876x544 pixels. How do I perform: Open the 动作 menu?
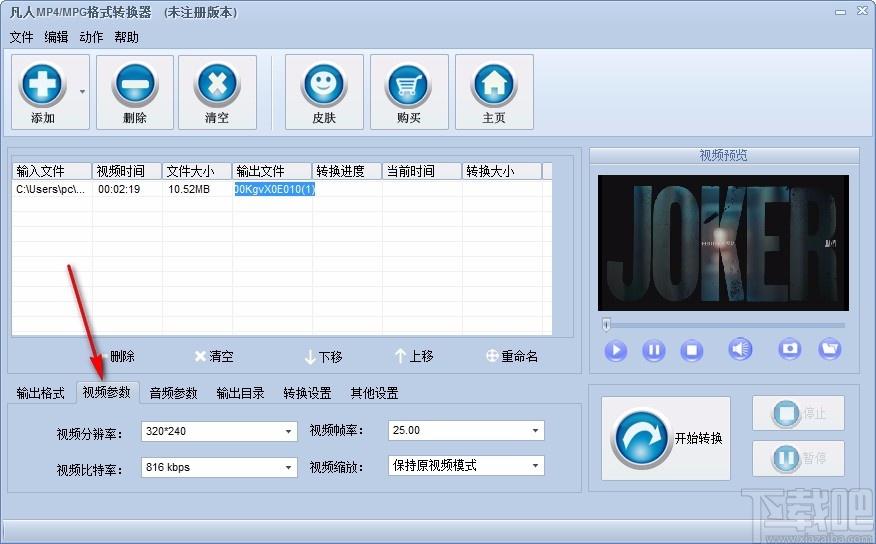pyautogui.click(x=91, y=37)
